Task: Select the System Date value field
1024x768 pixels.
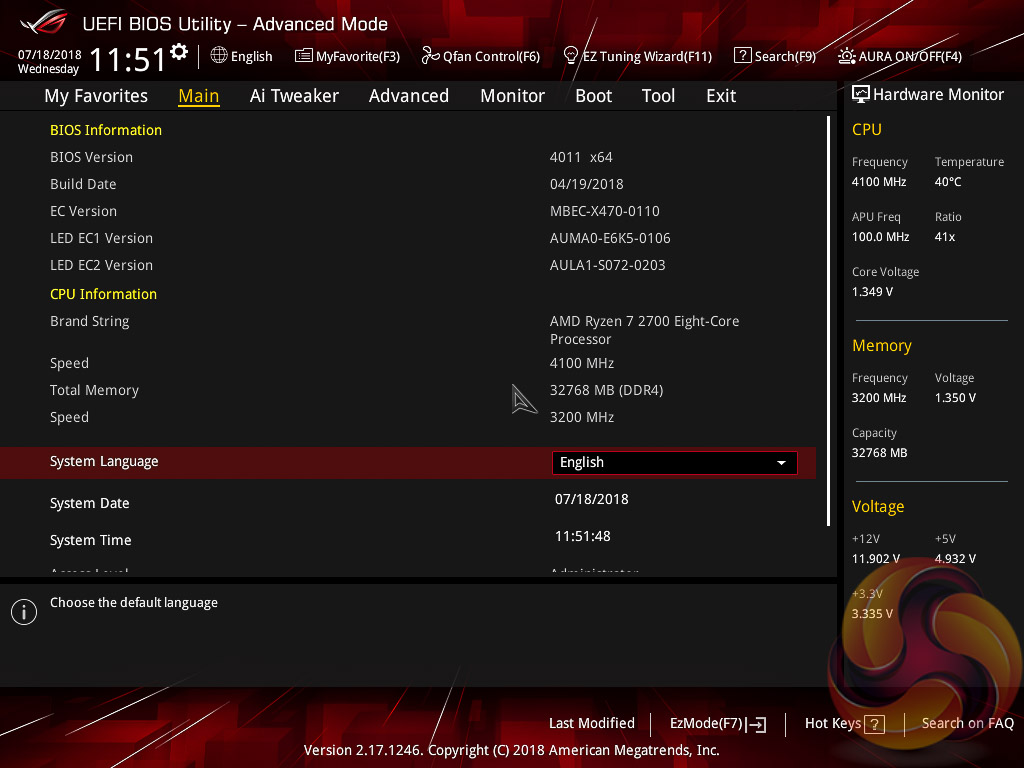Action: 591,499
